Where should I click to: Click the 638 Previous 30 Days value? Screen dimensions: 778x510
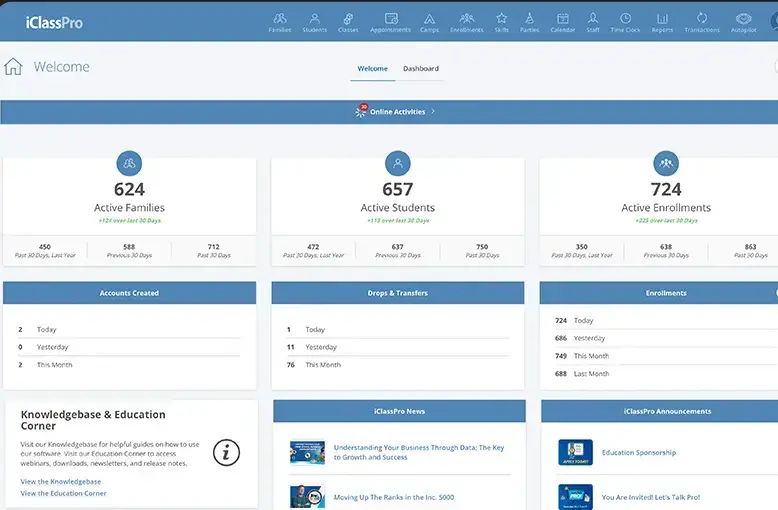pos(666,247)
